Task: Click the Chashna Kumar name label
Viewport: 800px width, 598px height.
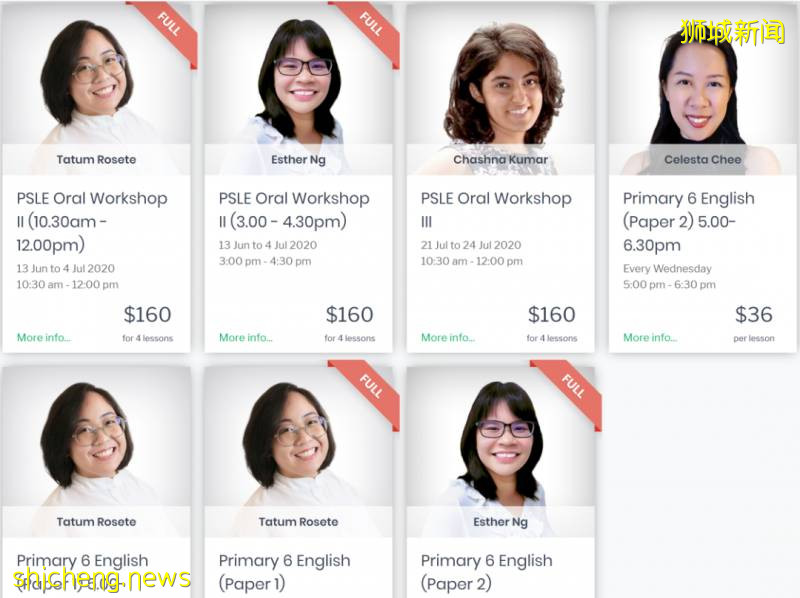Action: [x=500, y=160]
